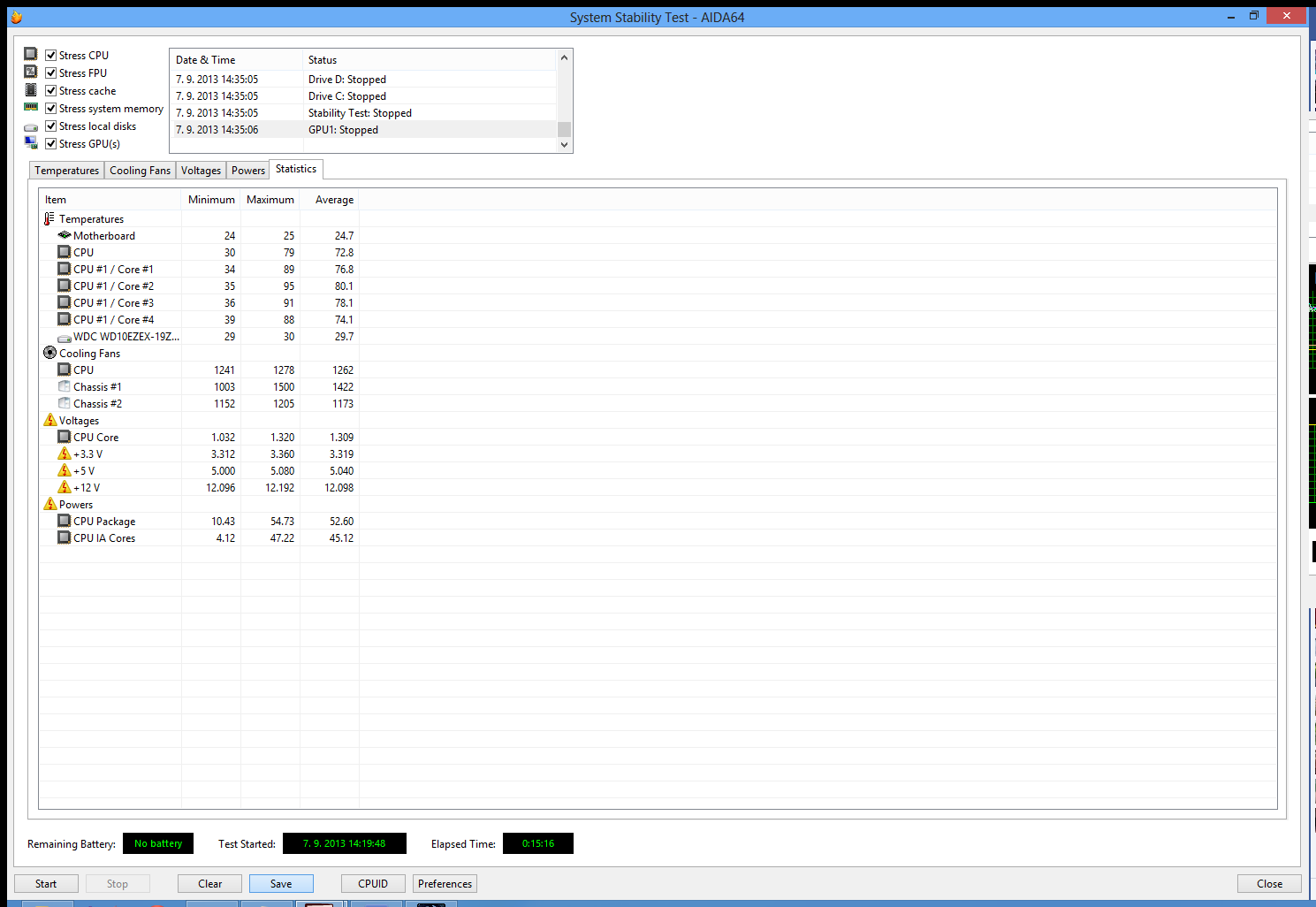Toggle the Stress system memory checkbox
The height and width of the screenshot is (907, 1316).
51,108
